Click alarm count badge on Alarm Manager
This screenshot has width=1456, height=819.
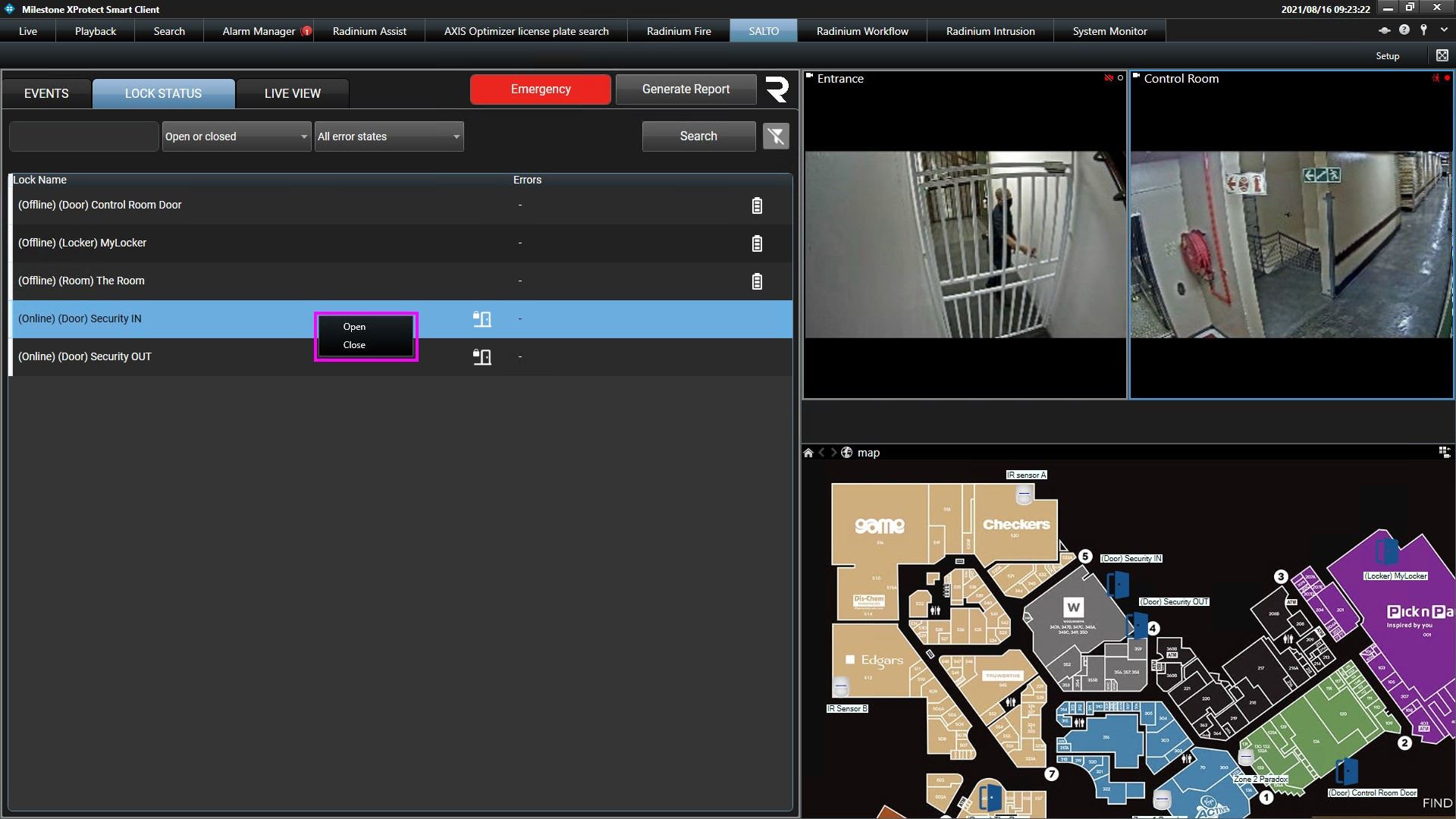tap(306, 31)
